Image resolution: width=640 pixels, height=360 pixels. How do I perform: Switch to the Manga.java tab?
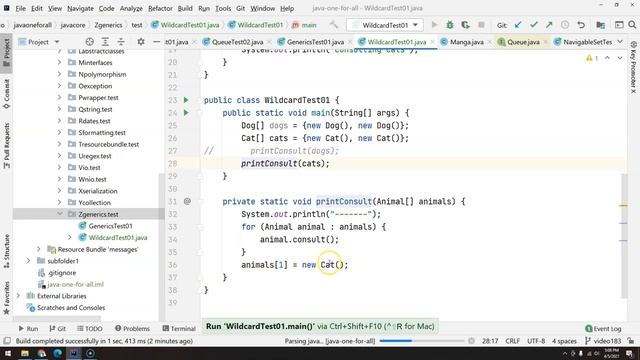pyautogui.click(x=466, y=42)
